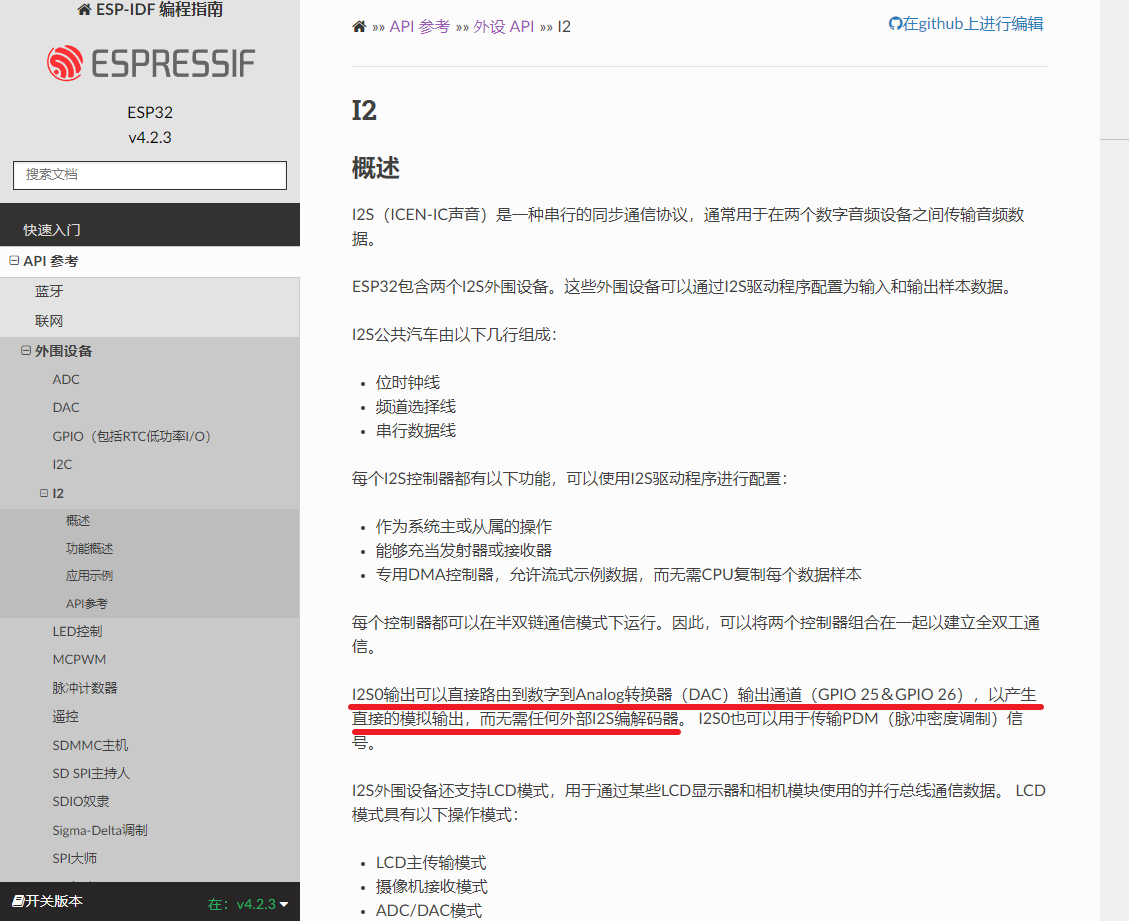
Task: Click the book icon beside 开关版本
Action: coord(18,901)
